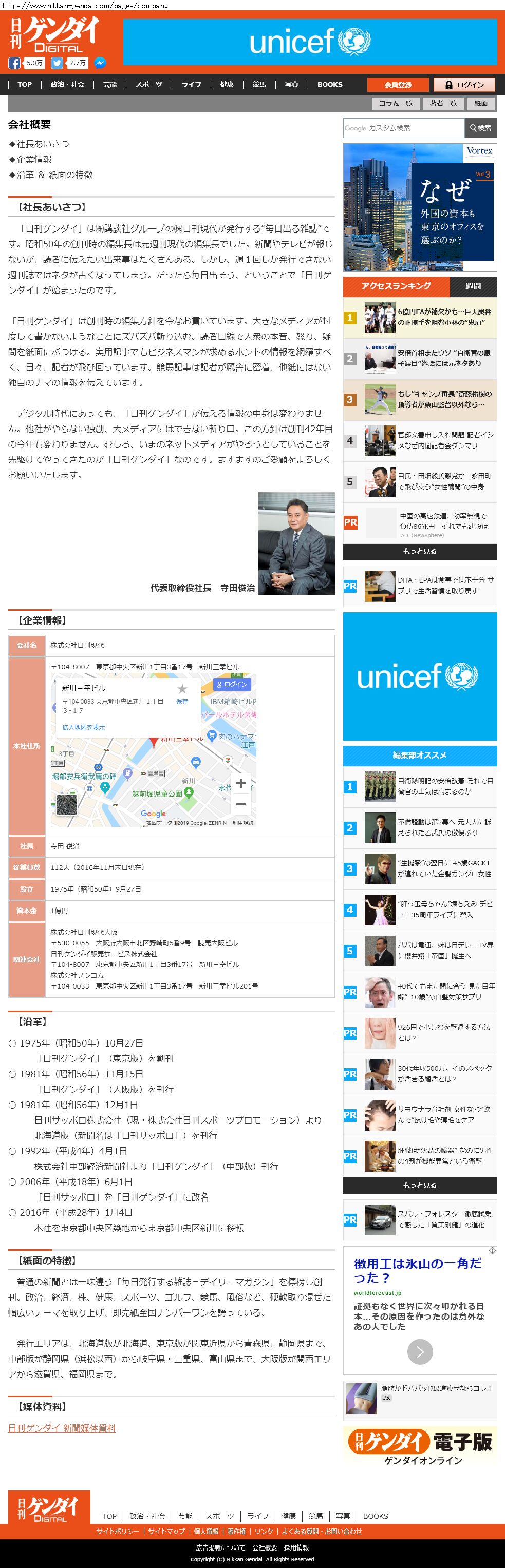Click the padlock ログイン button
The width and height of the screenshot is (505, 1568).
(463, 85)
